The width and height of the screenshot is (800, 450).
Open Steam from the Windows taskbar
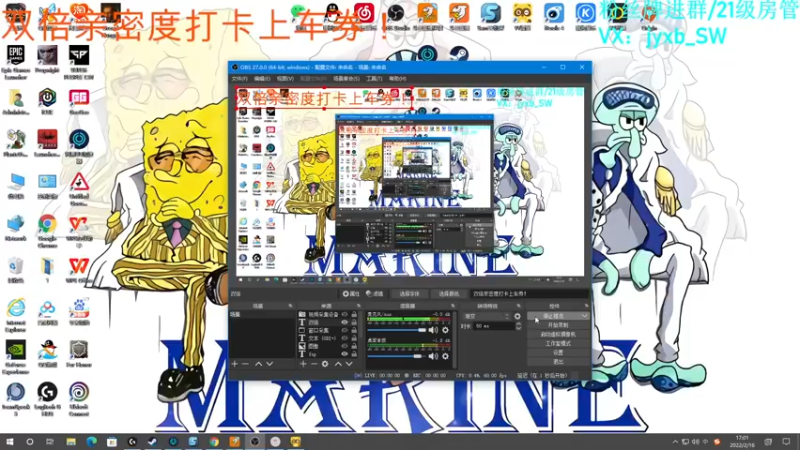[153, 441]
